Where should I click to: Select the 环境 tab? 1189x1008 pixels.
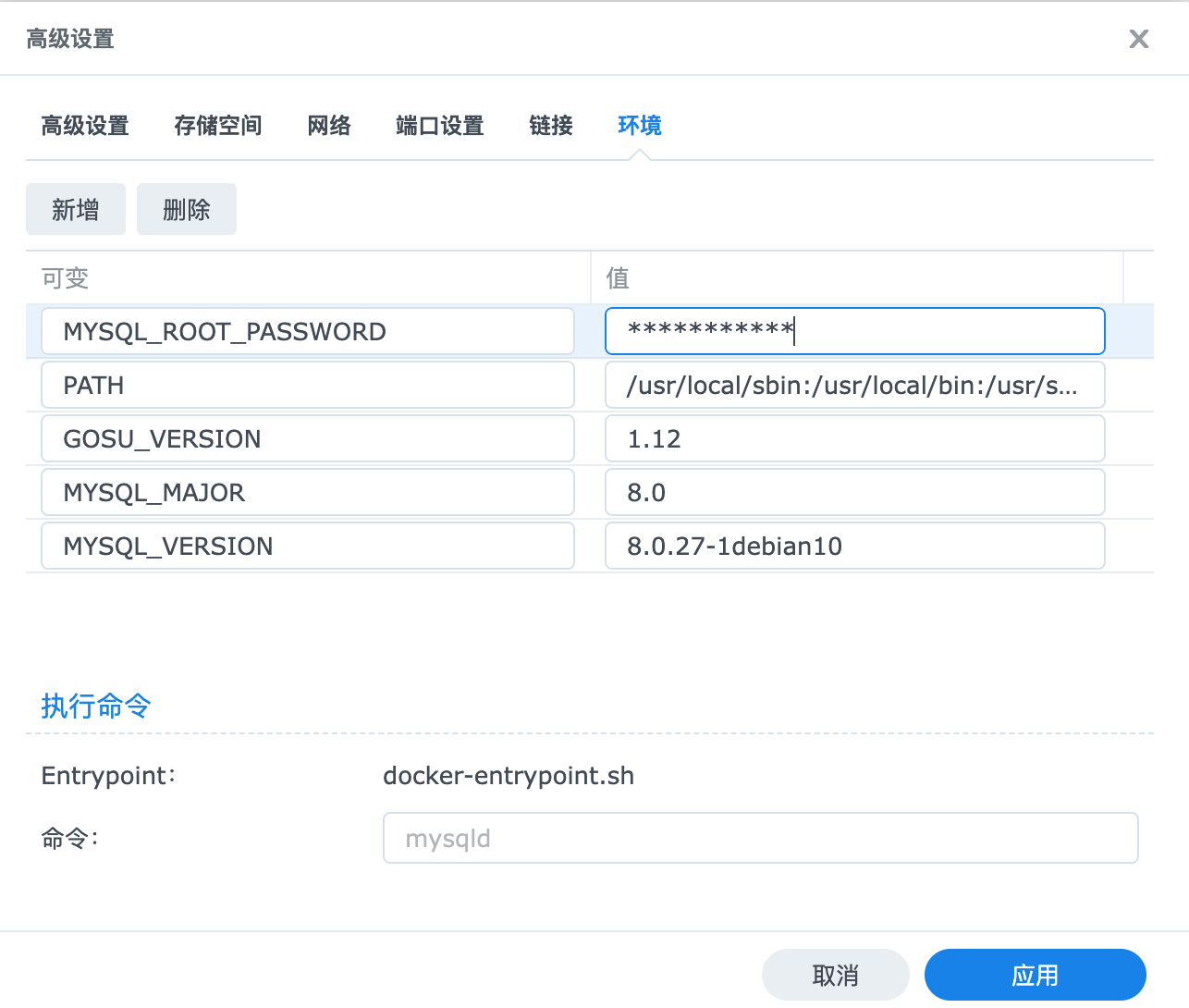[640, 126]
